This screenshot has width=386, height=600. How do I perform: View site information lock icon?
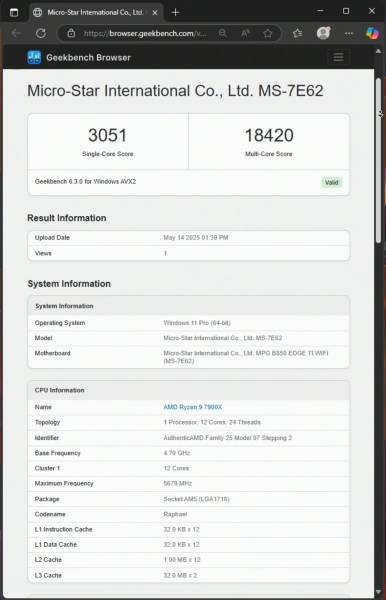pyautogui.click(x=71, y=33)
